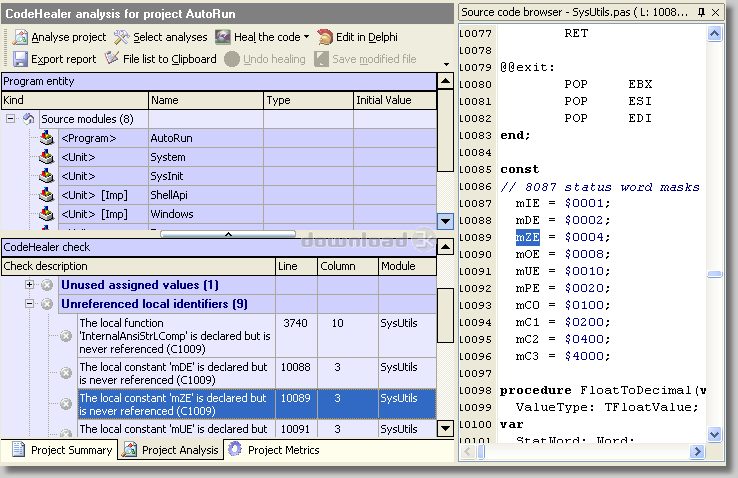This screenshot has height=478, width=738.
Task: Click status icon for mDE check
Action: (x=66, y=373)
